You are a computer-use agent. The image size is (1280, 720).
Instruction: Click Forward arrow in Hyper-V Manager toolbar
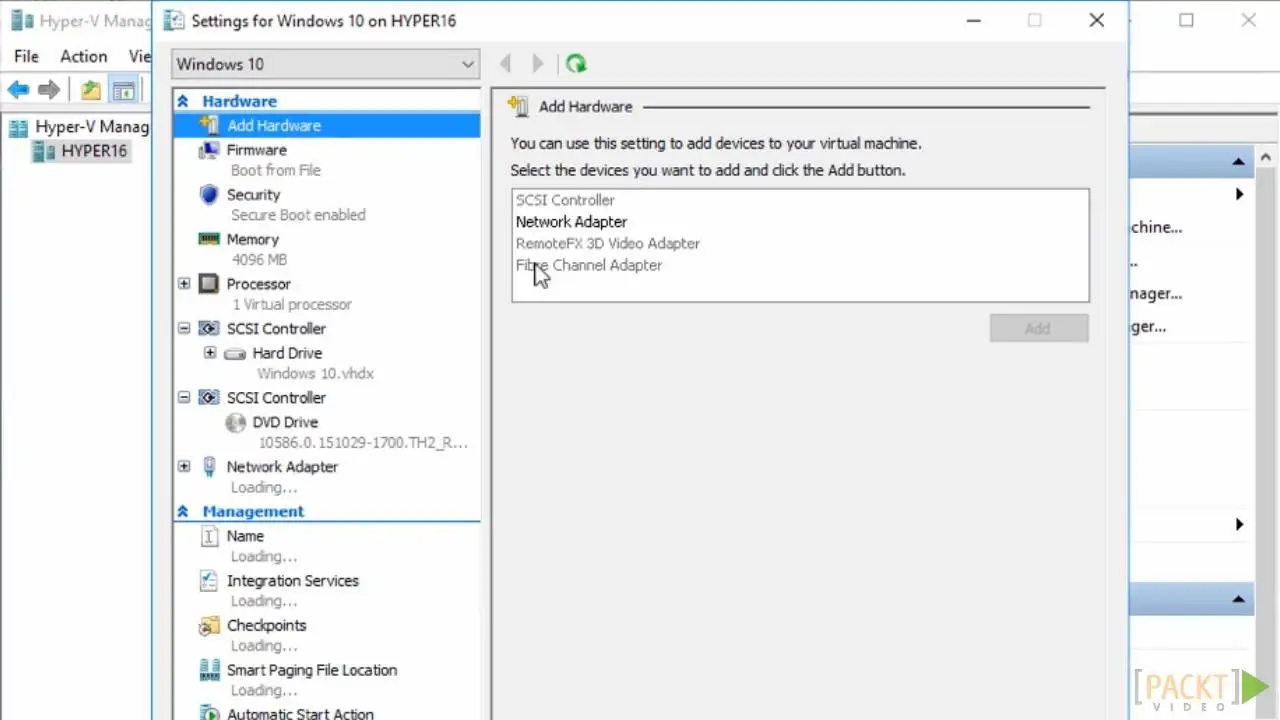click(49, 91)
